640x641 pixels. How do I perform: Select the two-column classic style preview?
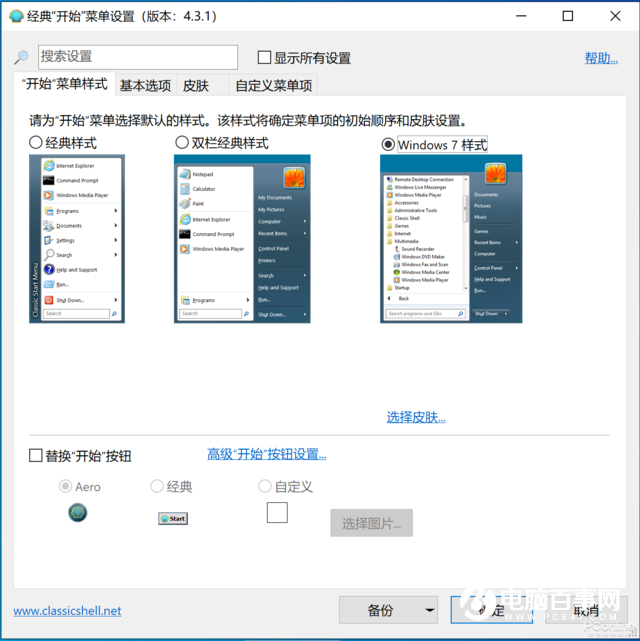[242, 237]
